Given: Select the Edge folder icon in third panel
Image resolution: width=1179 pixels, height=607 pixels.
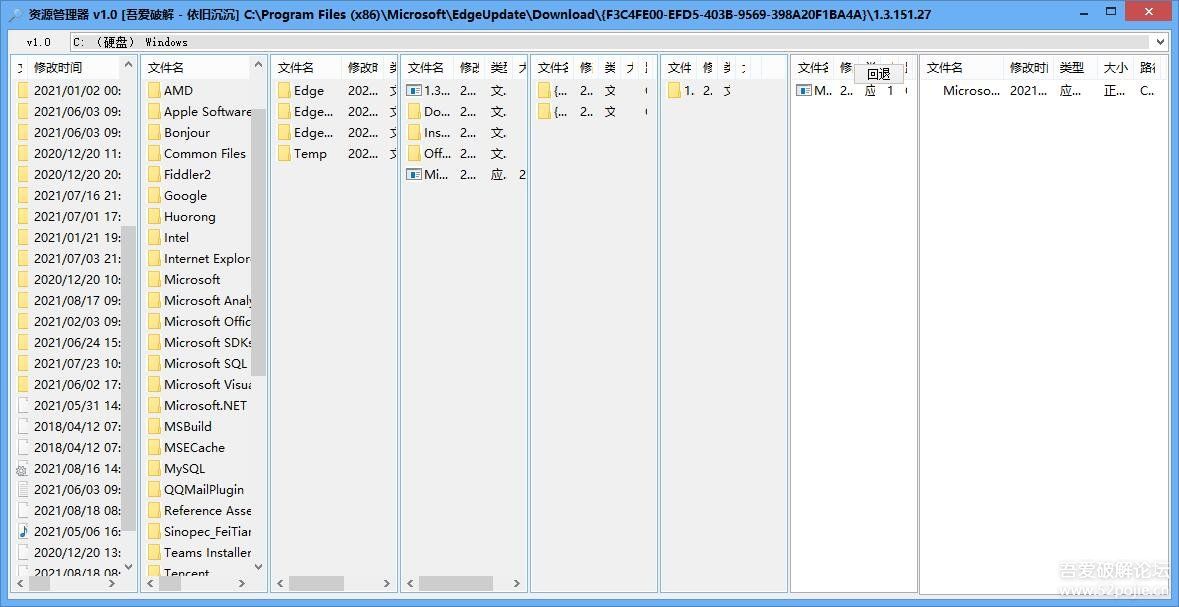Looking at the screenshot, I should (283, 90).
